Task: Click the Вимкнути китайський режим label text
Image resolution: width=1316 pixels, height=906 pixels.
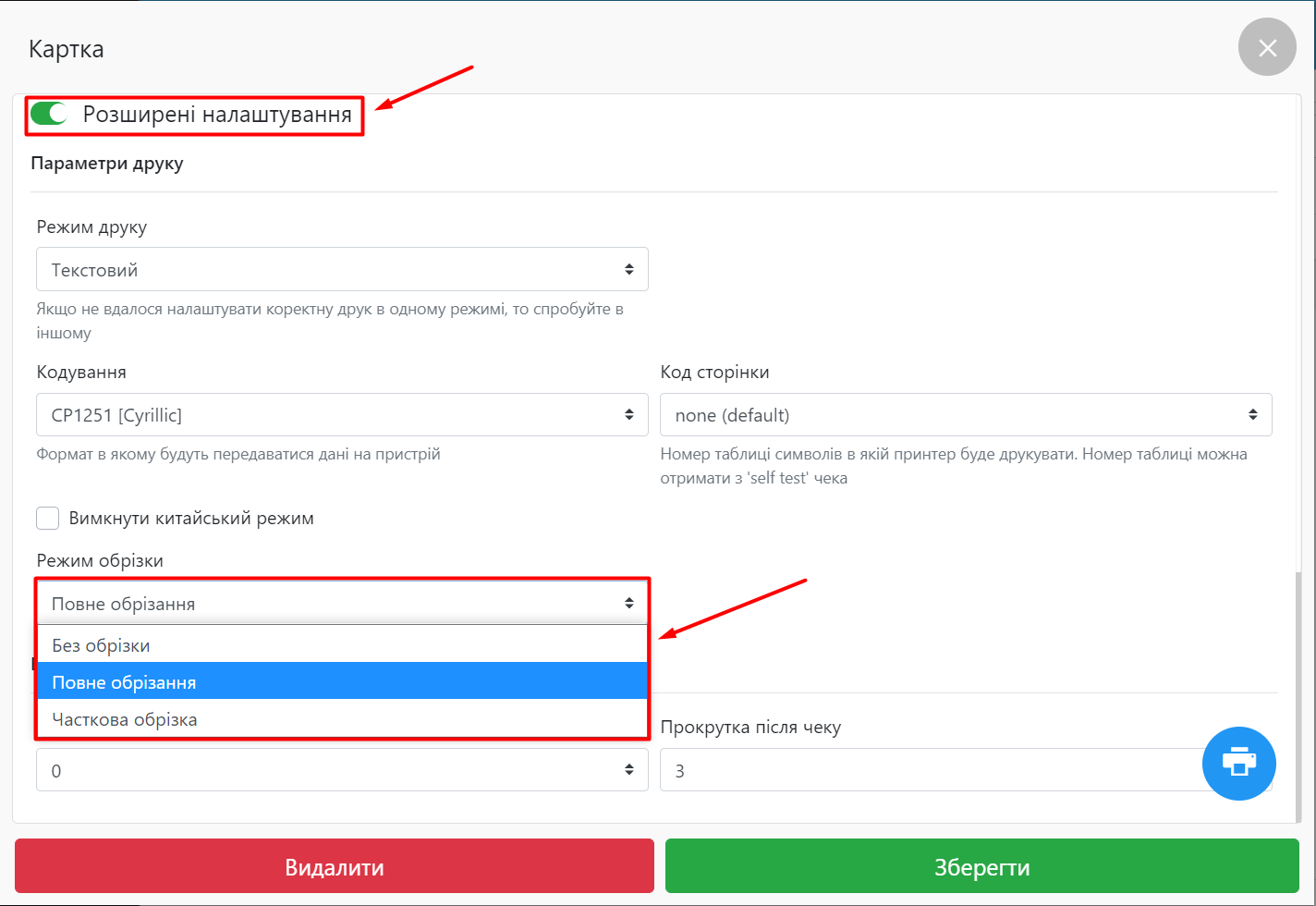Action: click(191, 518)
